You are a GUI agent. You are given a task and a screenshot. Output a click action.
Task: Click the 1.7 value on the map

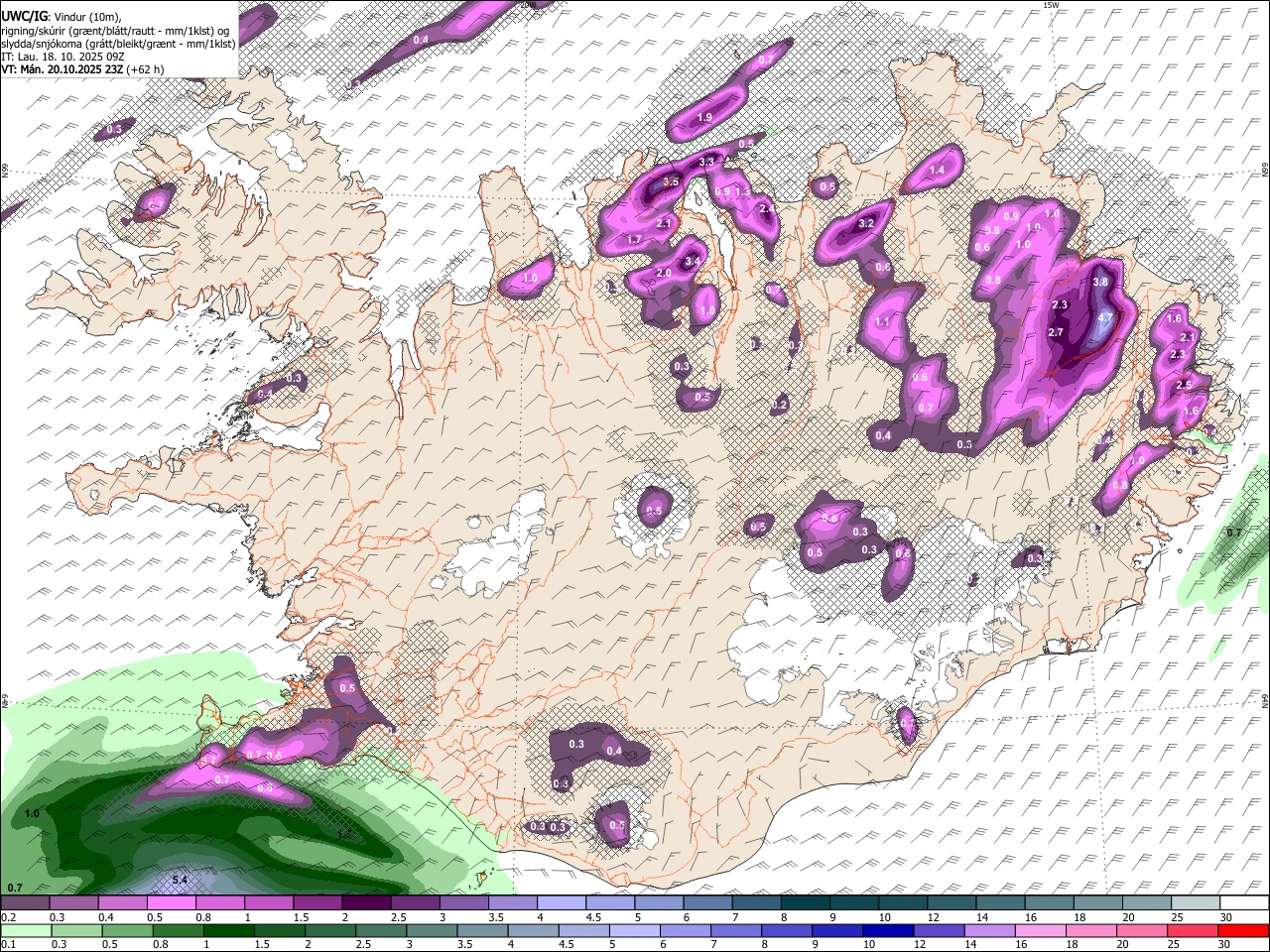(x=635, y=239)
